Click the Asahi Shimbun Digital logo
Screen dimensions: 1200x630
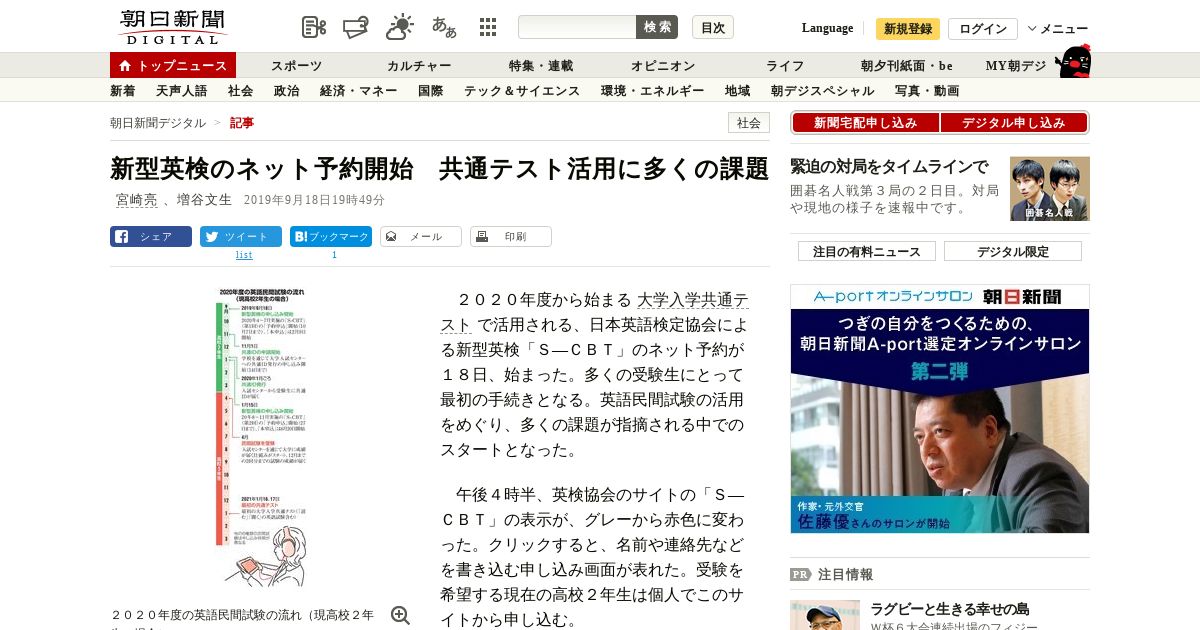coord(172,26)
